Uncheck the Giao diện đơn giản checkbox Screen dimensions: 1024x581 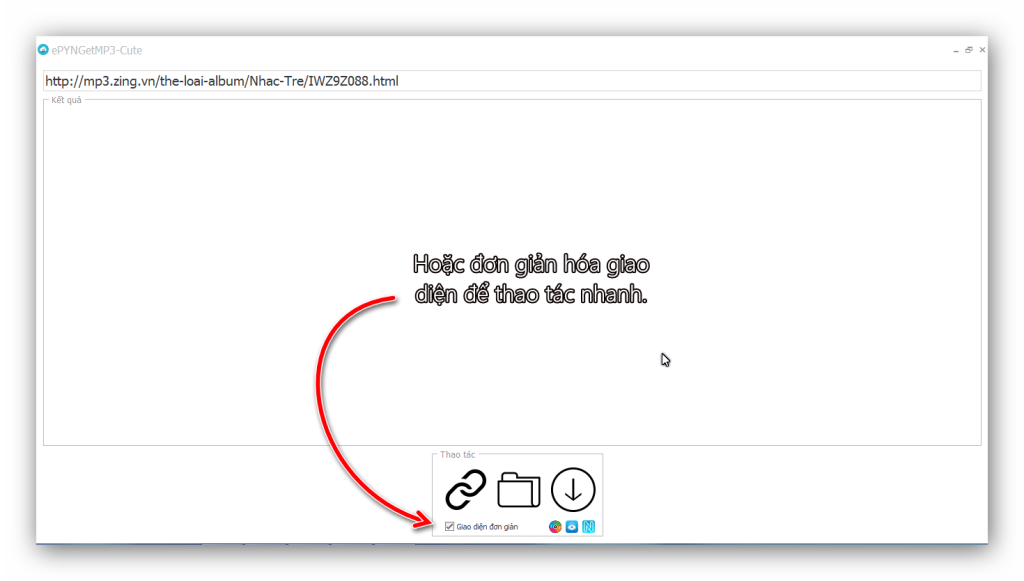pos(449,526)
